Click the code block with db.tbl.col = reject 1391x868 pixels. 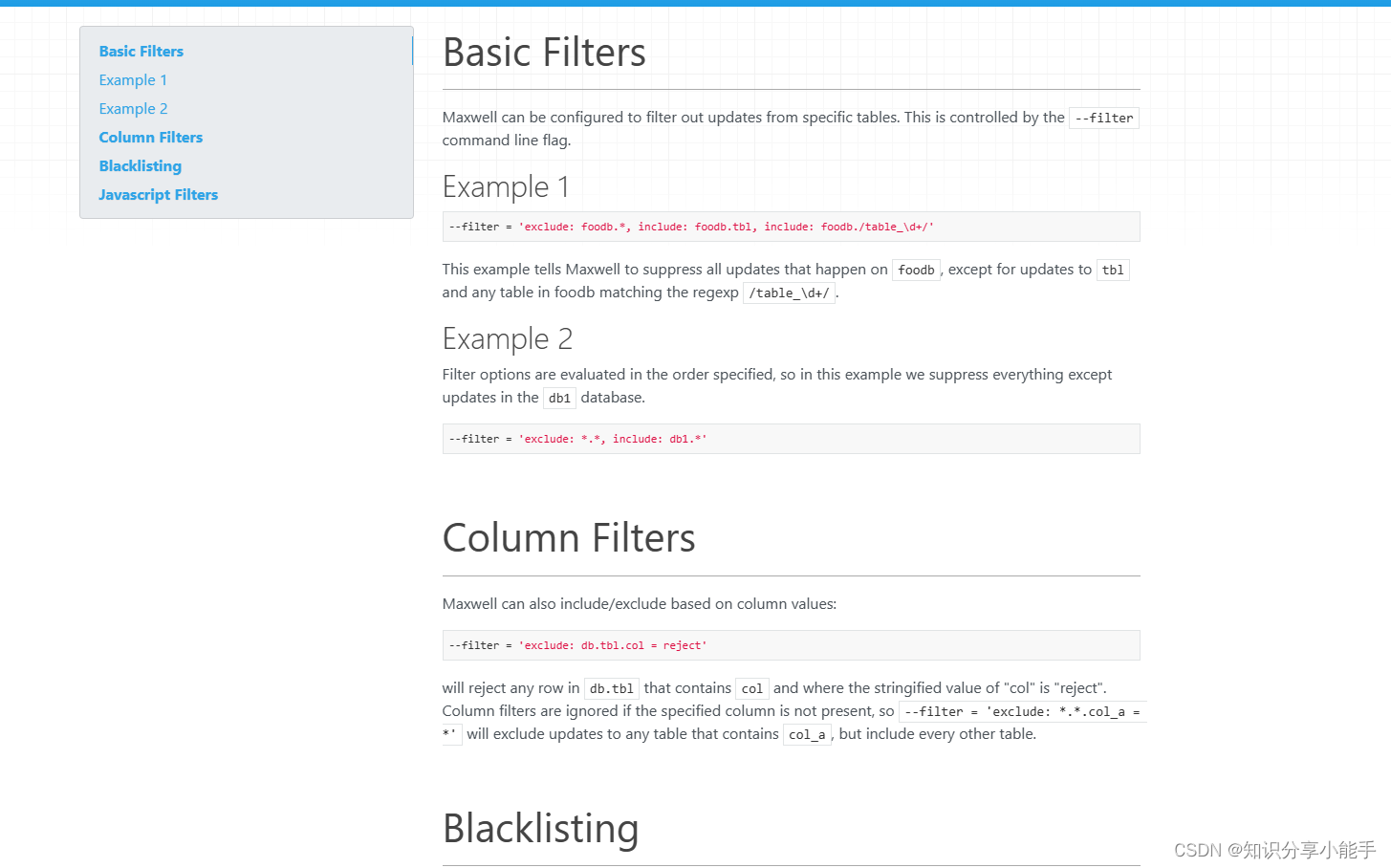791,645
